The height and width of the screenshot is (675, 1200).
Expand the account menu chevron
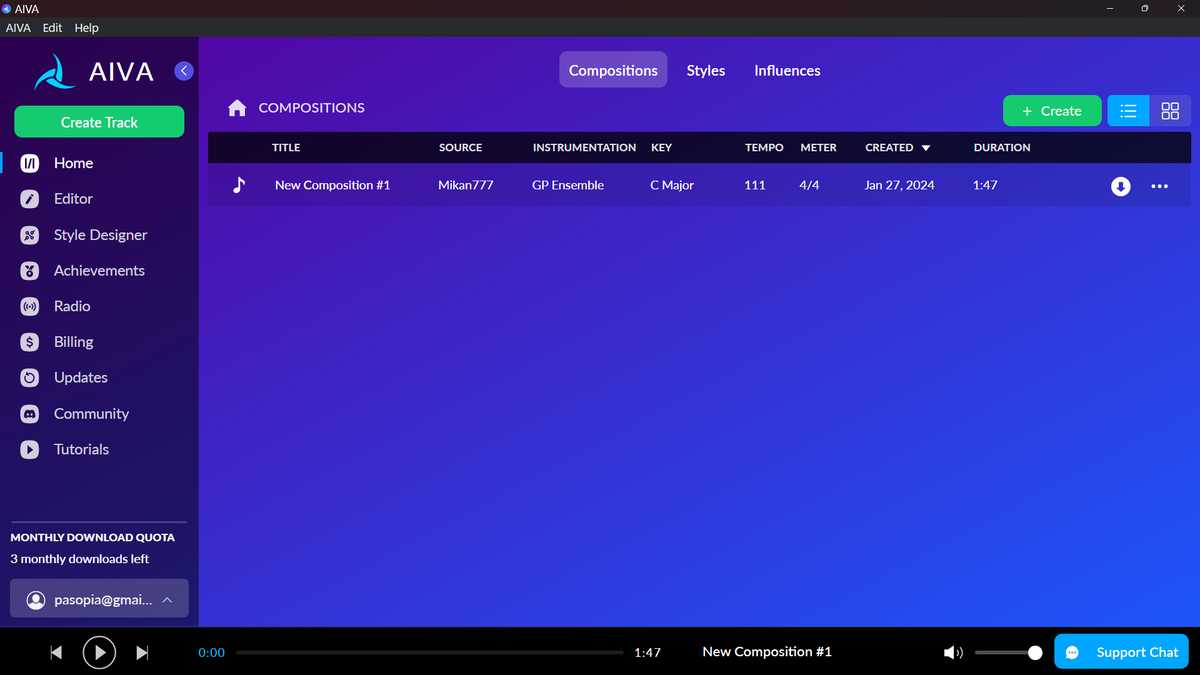click(x=167, y=600)
